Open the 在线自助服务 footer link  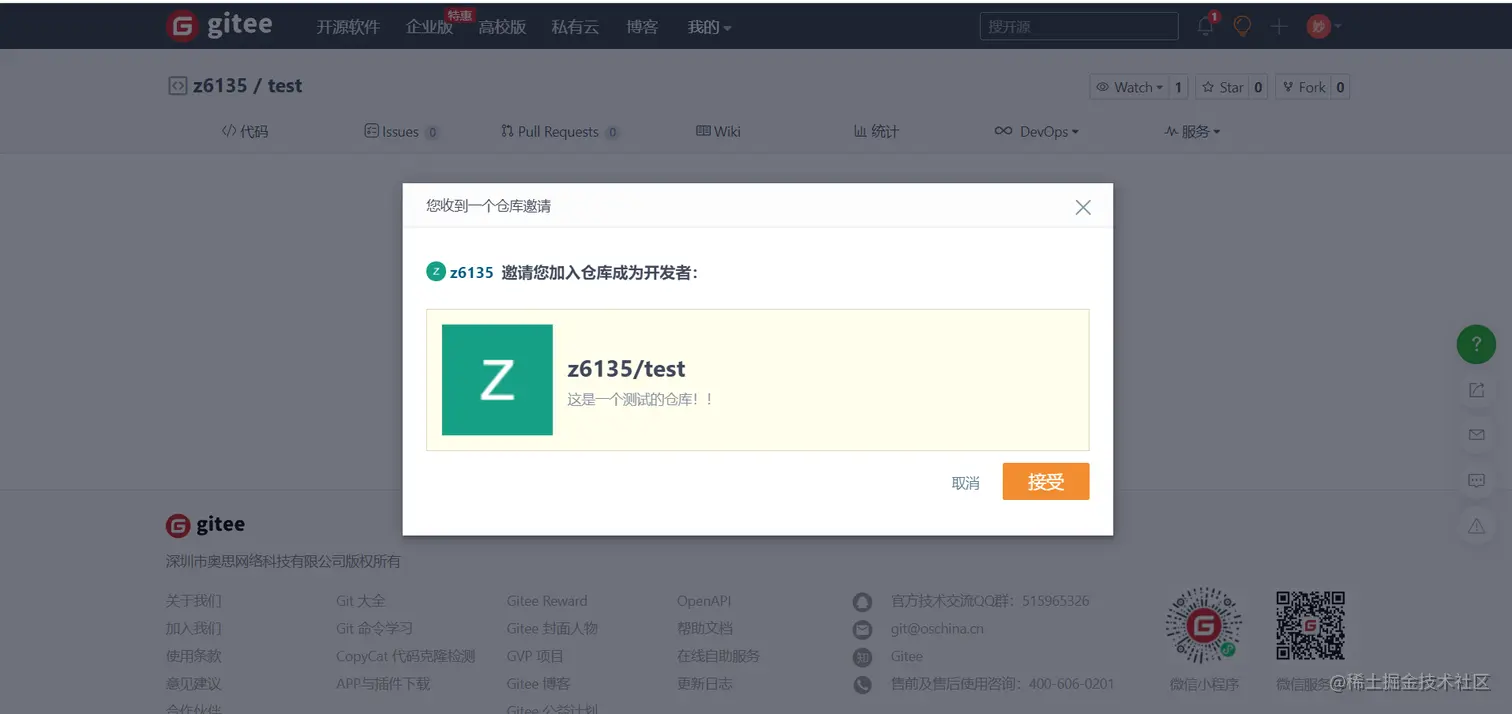coord(719,656)
